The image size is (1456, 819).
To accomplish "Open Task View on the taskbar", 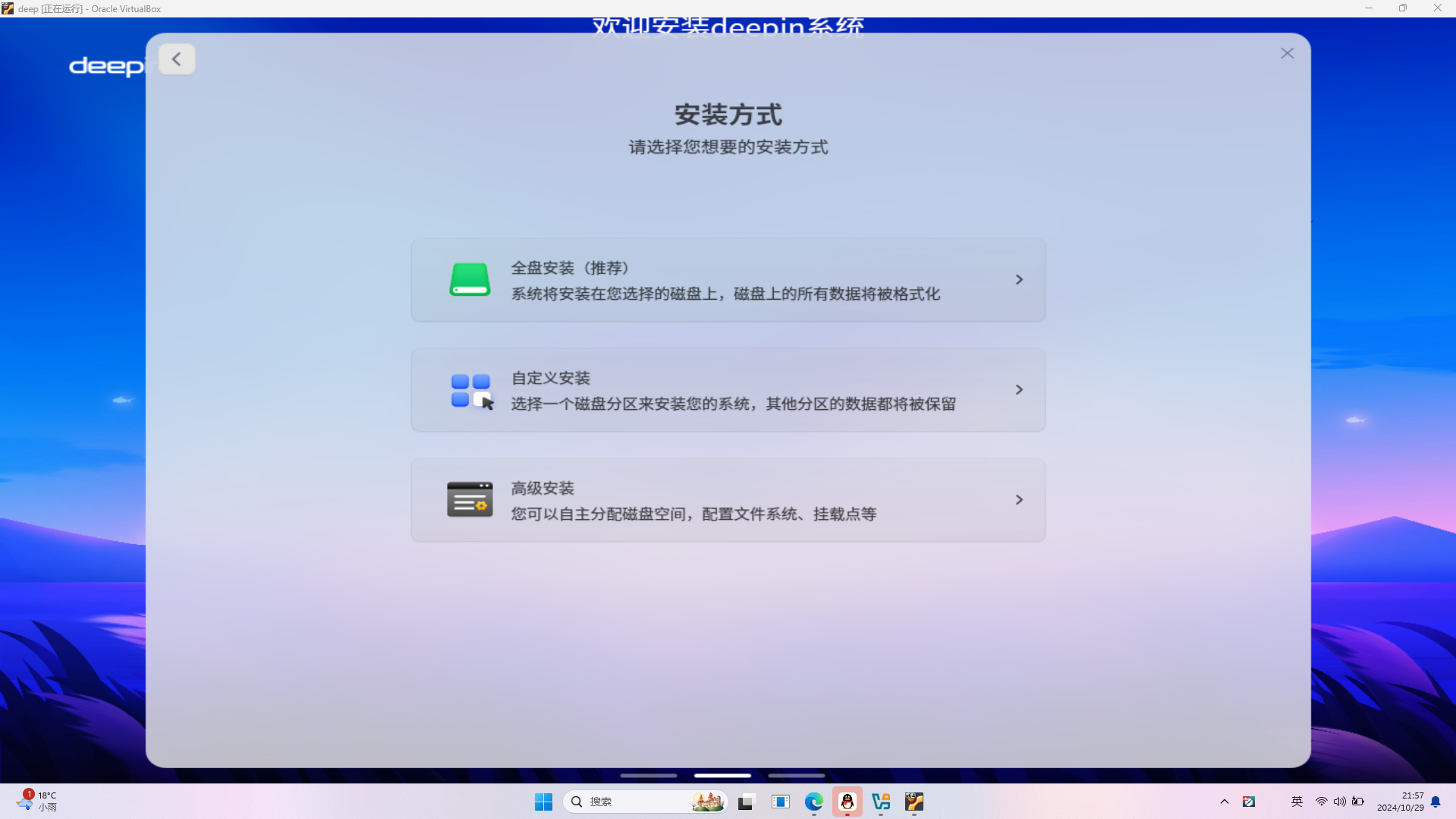I will click(747, 802).
